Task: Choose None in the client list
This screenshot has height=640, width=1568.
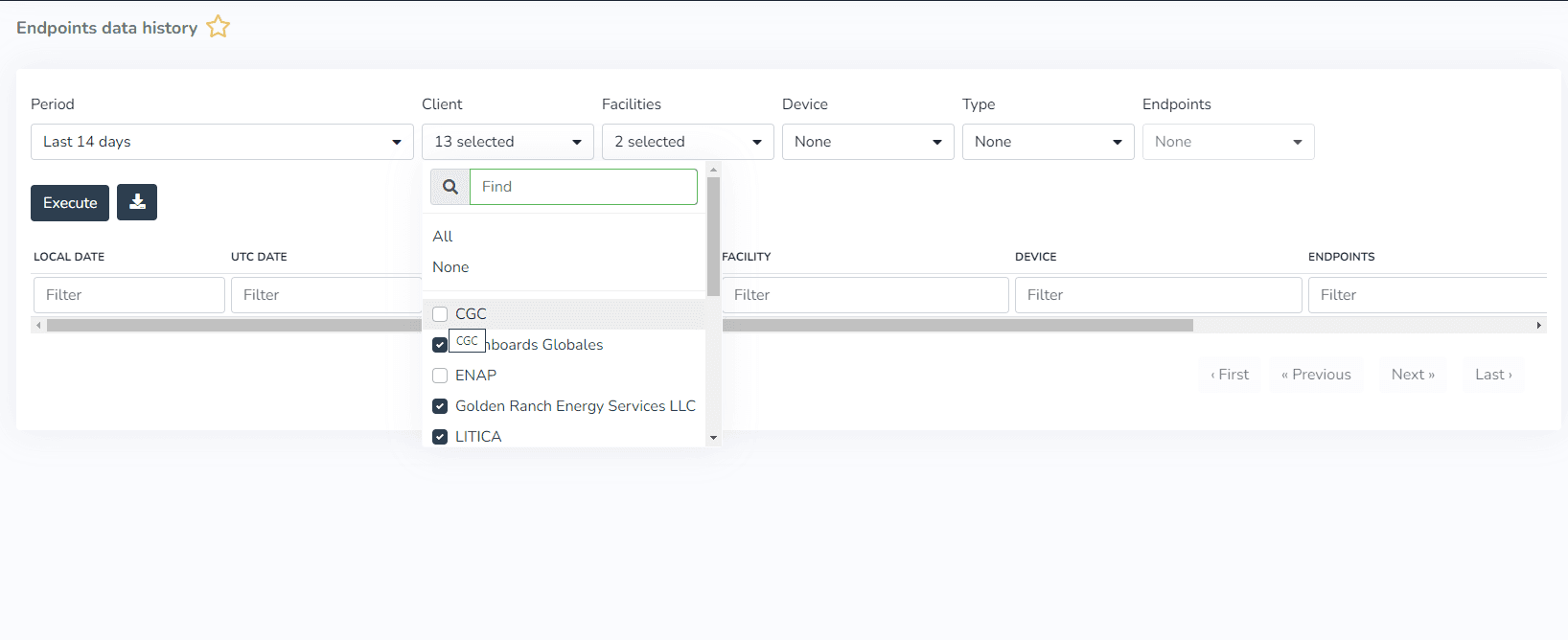Action: click(450, 267)
